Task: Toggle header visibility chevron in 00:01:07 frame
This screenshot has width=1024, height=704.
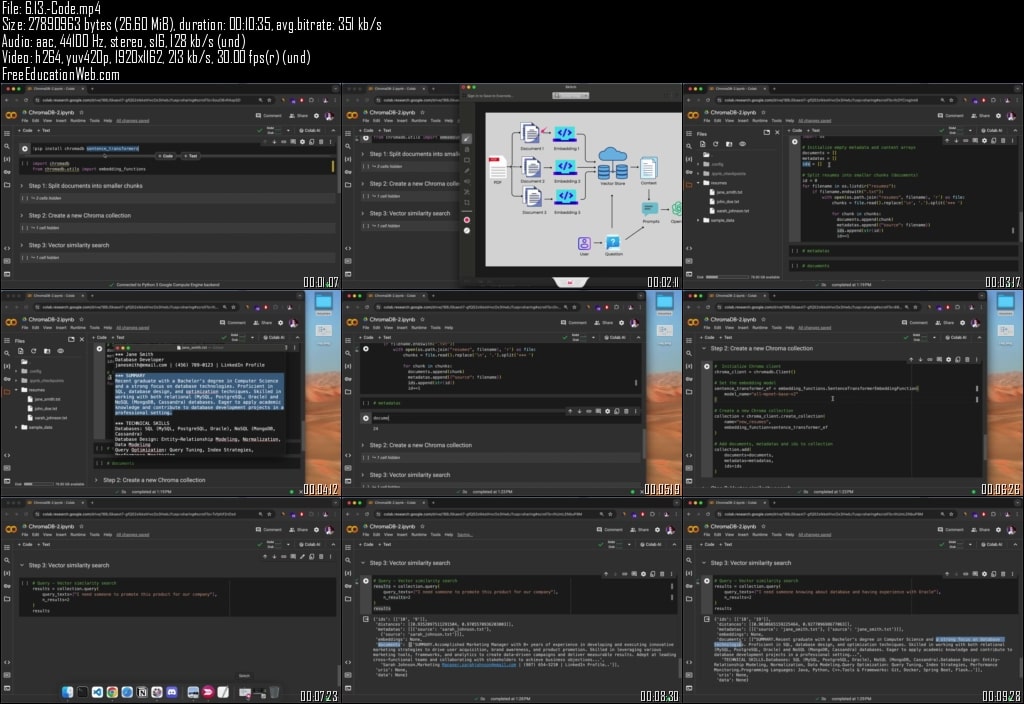Action: (333, 130)
